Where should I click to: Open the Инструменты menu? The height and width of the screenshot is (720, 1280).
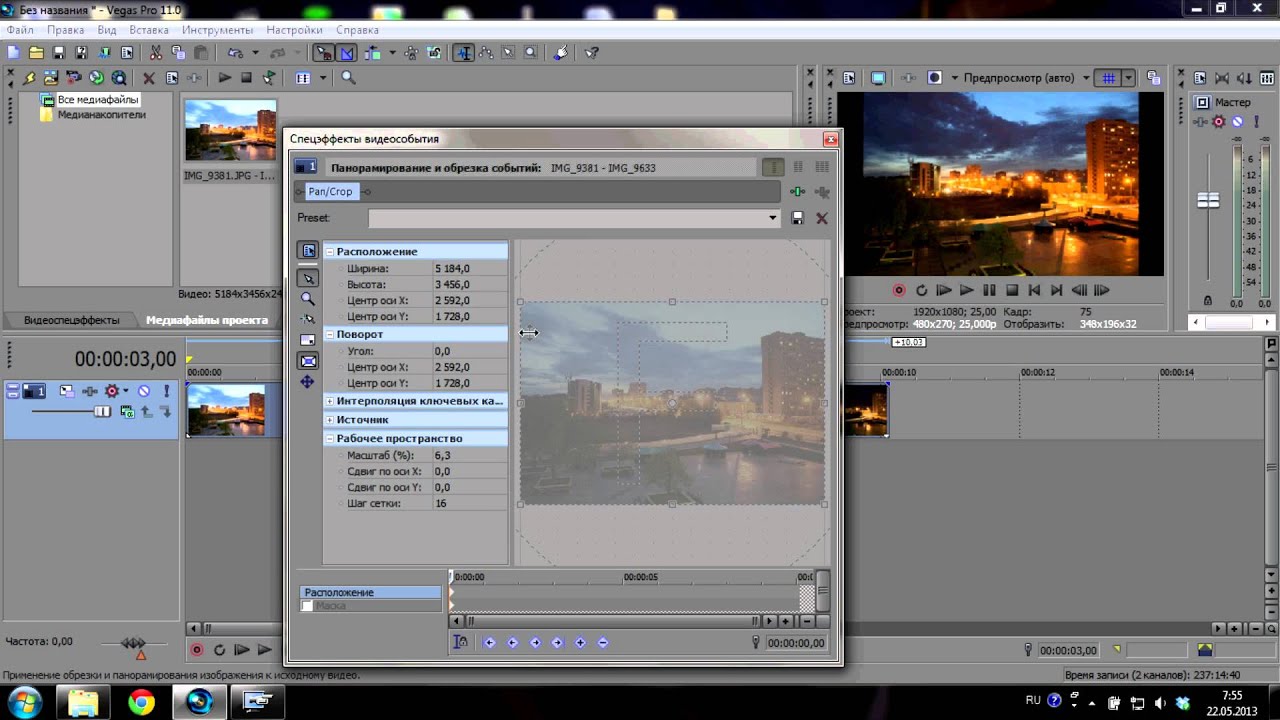coord(218,30)
